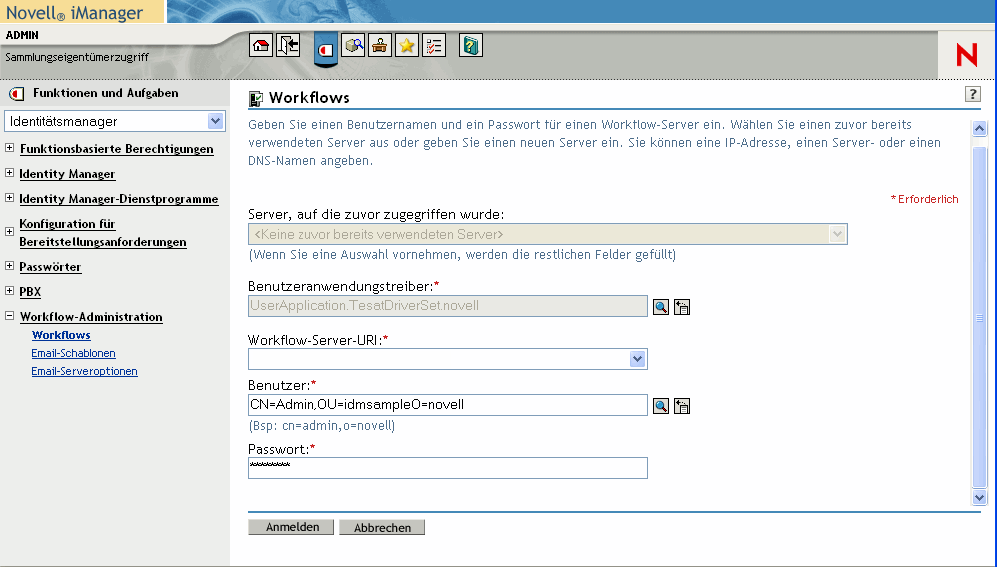This screenshot has height=567, width=997.
Task: Expand Identity Manager-Dienstprogramme node
Action: click(10, 198)
